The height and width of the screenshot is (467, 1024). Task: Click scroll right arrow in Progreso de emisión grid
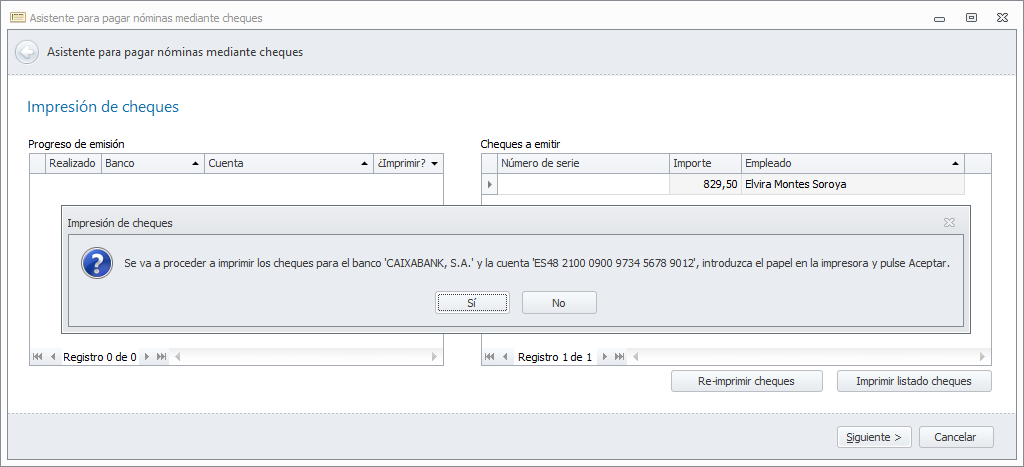pyautogui.click(x=435, y=357)
